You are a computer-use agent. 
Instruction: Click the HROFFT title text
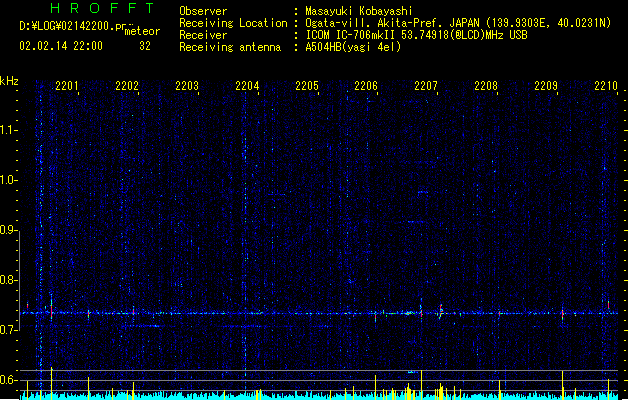click(x=102, y=8)
